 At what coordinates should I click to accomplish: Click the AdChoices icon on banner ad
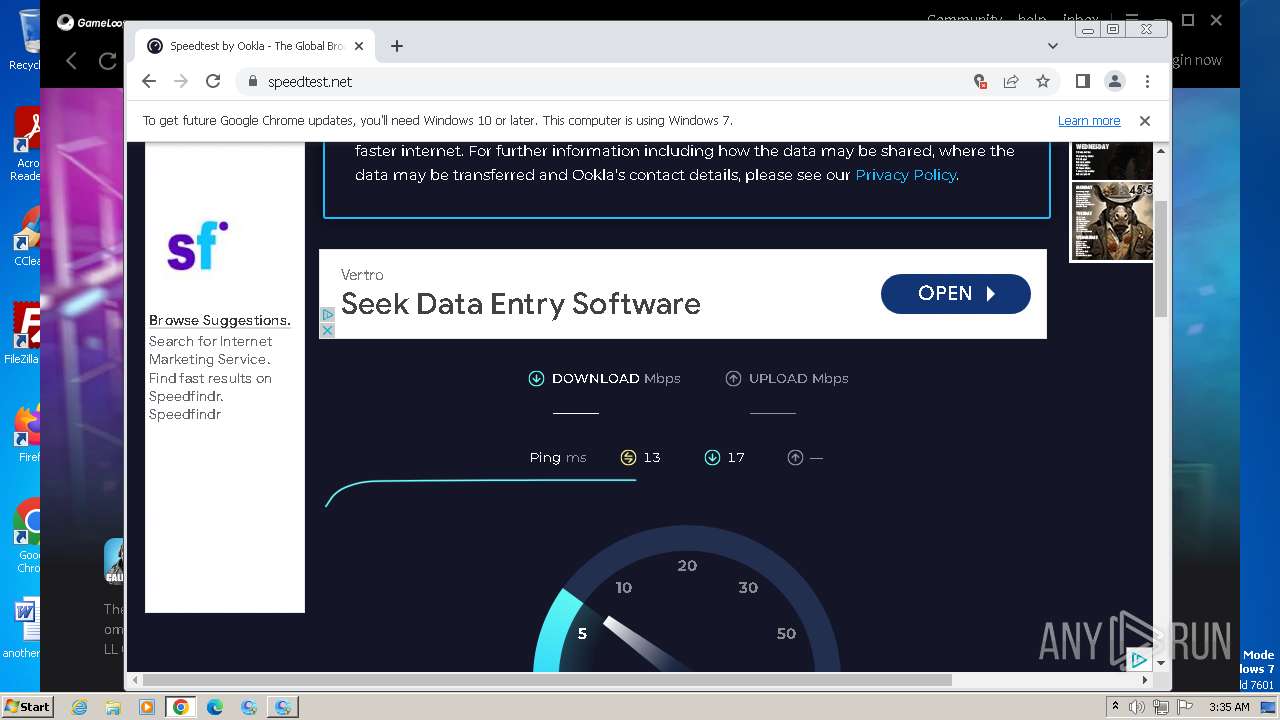click(327, 314)
